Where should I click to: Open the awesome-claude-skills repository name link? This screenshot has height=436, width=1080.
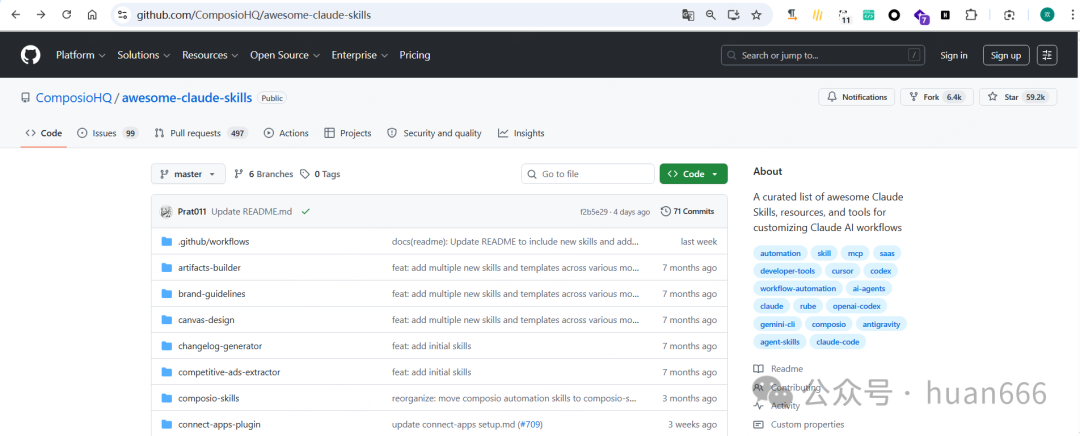pos(187,98)
